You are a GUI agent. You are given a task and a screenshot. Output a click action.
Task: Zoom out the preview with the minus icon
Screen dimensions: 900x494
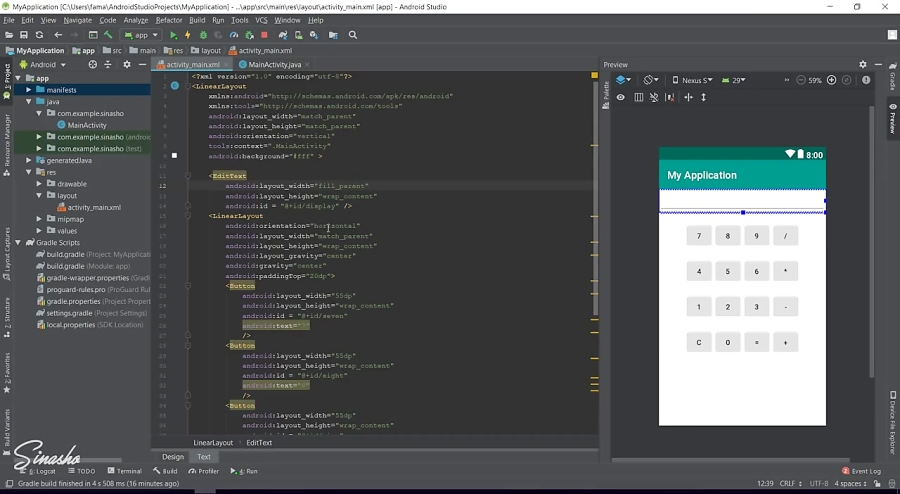[799, 80]
